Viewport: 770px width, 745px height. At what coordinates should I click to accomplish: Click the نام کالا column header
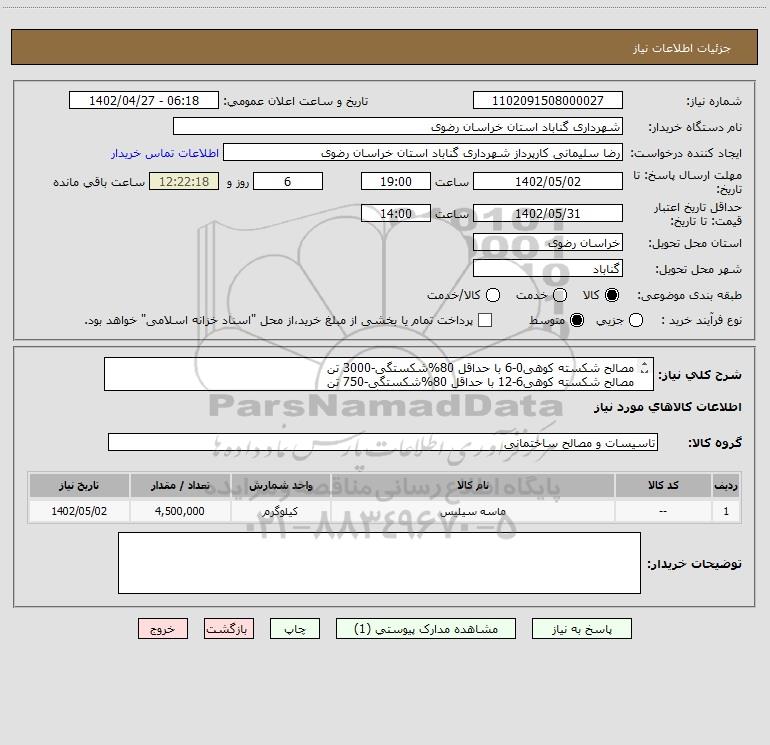pyautogui.click(x=472, y=486)
